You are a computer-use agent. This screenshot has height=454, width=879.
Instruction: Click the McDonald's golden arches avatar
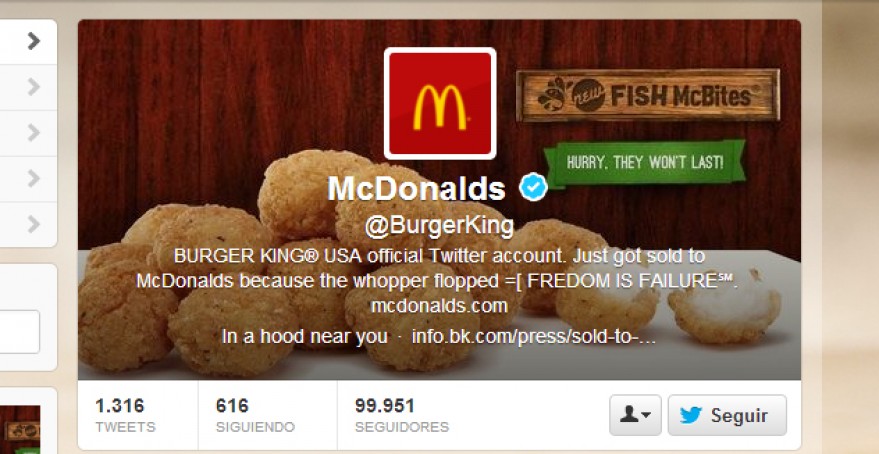pyautogui.click(x=440, y=104)
